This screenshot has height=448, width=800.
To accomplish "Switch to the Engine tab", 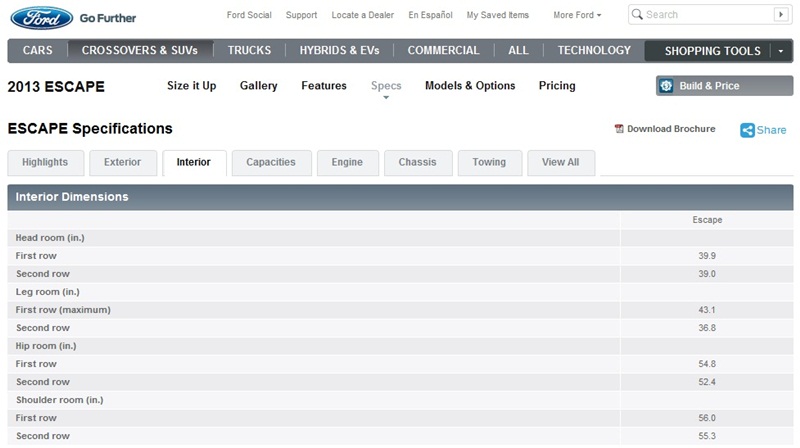I will [347, 163].
